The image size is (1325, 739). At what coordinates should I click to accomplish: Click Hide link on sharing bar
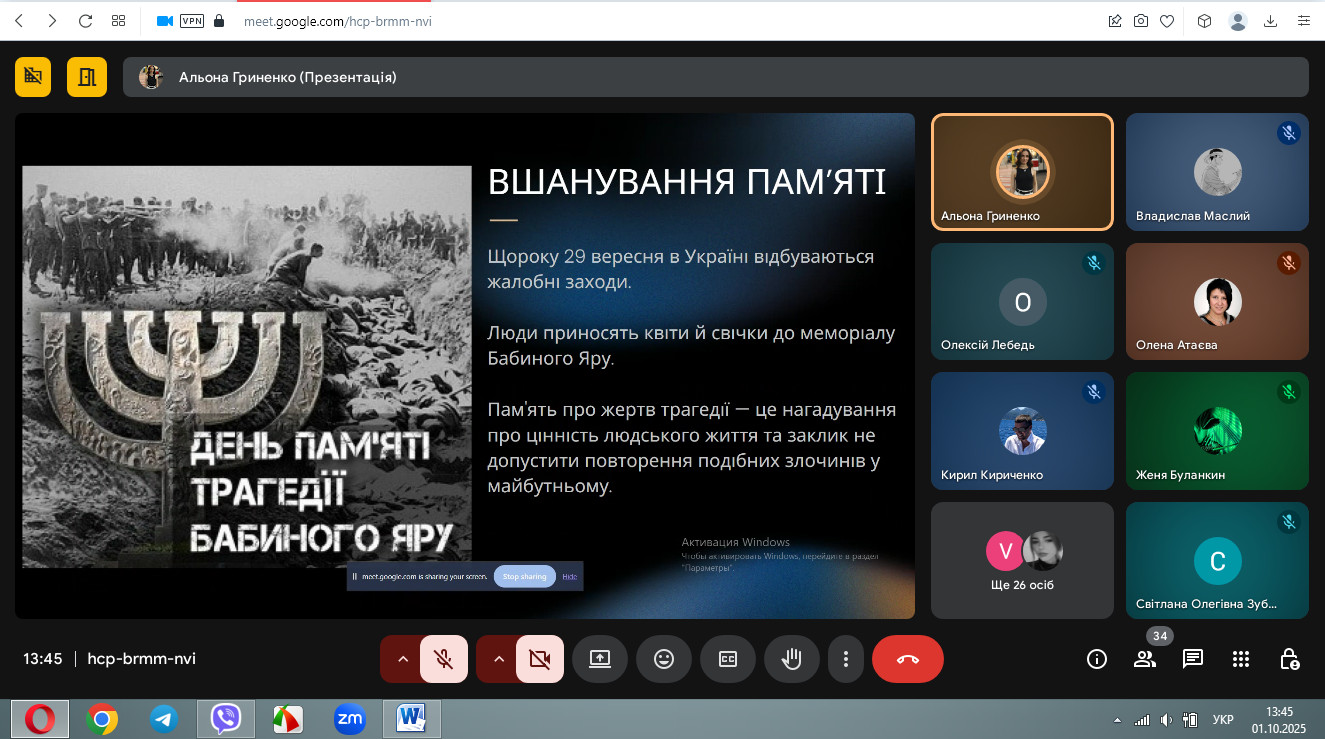point(570,577)
